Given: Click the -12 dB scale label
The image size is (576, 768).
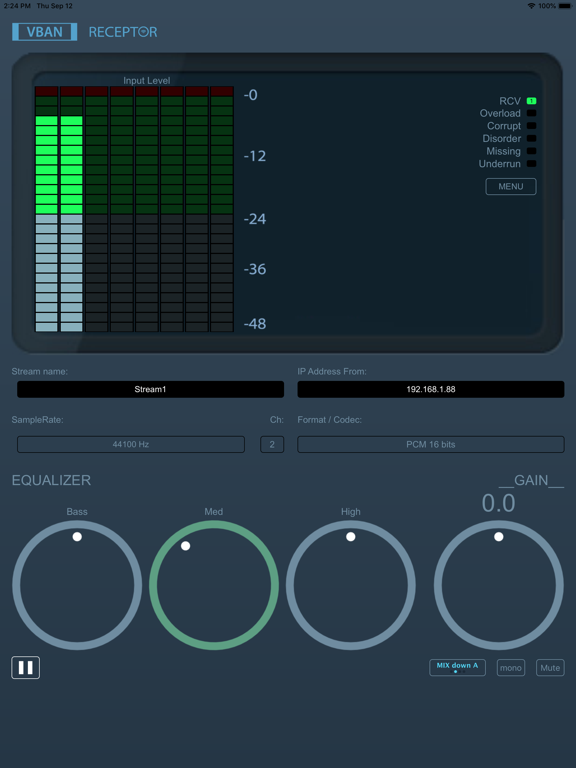Looking at the screenshot, I should pos(255,156).
